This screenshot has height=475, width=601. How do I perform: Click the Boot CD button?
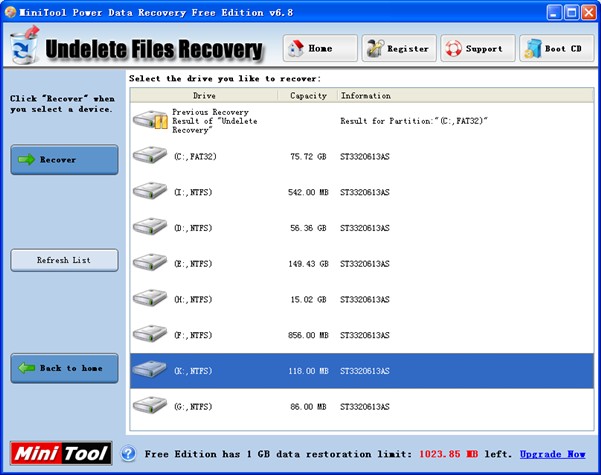(x=557, y=48)
